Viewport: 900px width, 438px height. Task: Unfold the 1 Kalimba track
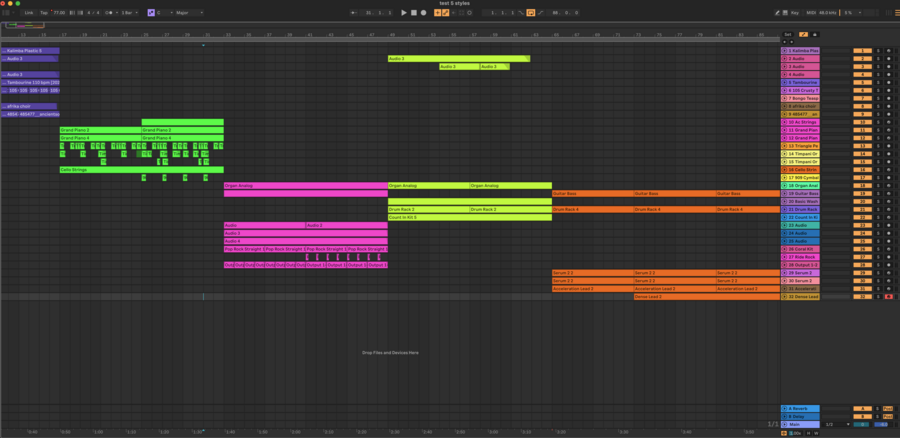tap(785, 50)
